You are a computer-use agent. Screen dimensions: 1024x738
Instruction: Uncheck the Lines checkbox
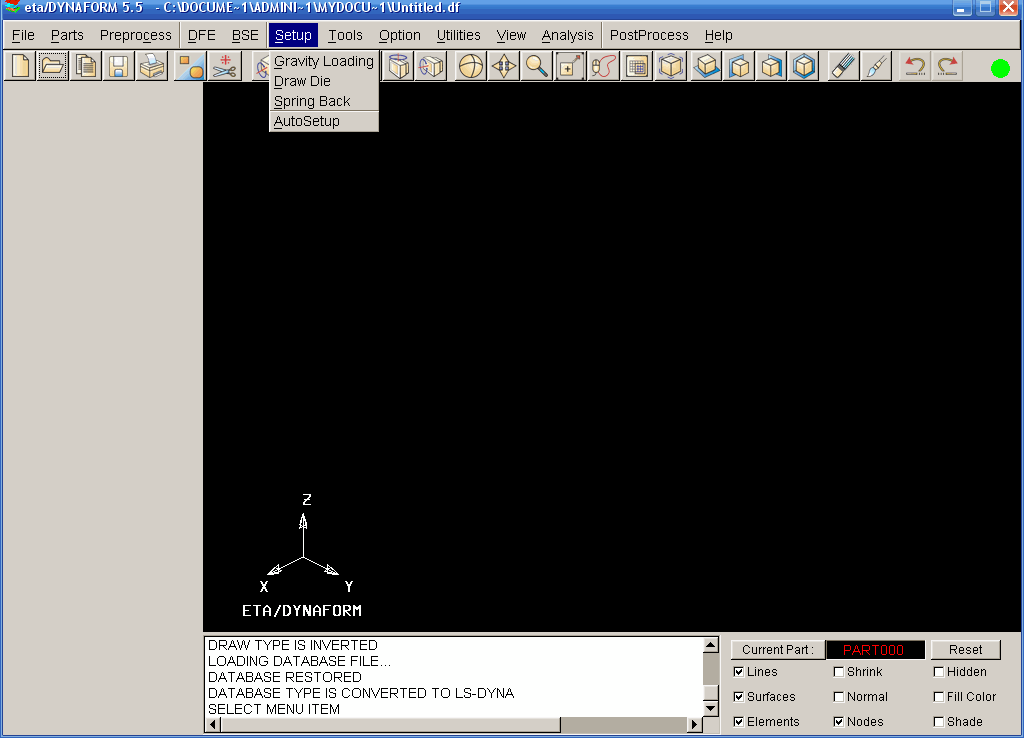[739, 672]
